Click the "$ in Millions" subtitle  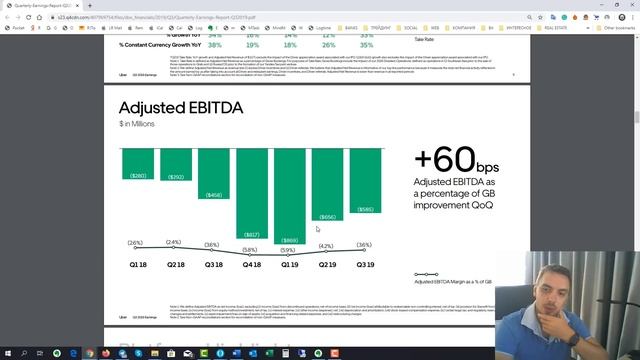137,124
